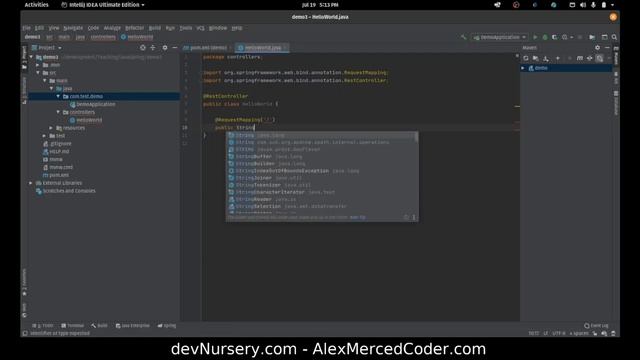Open the Build menu
The height and width of the screenshot is (360, 640).
(155, 28)
